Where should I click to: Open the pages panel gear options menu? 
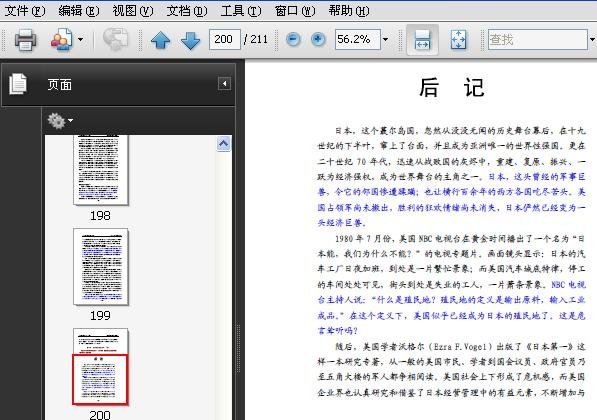point(60,121)
